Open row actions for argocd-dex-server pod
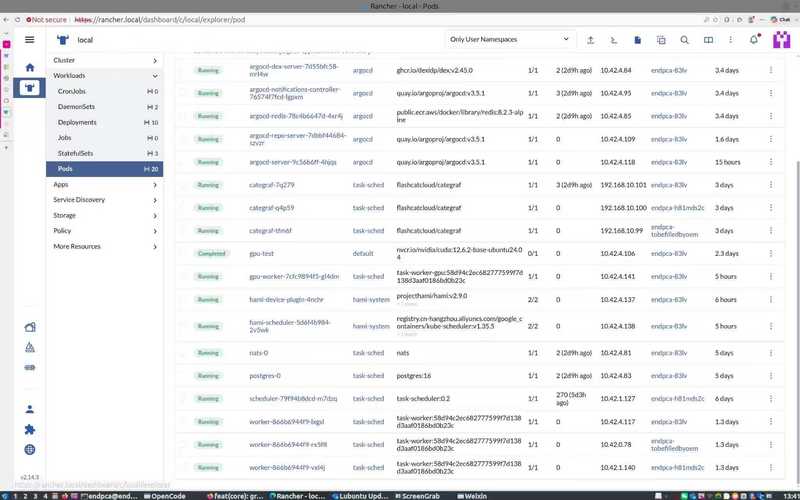The width and height of the screenshot is (800, 500). (x=770, y=70)
